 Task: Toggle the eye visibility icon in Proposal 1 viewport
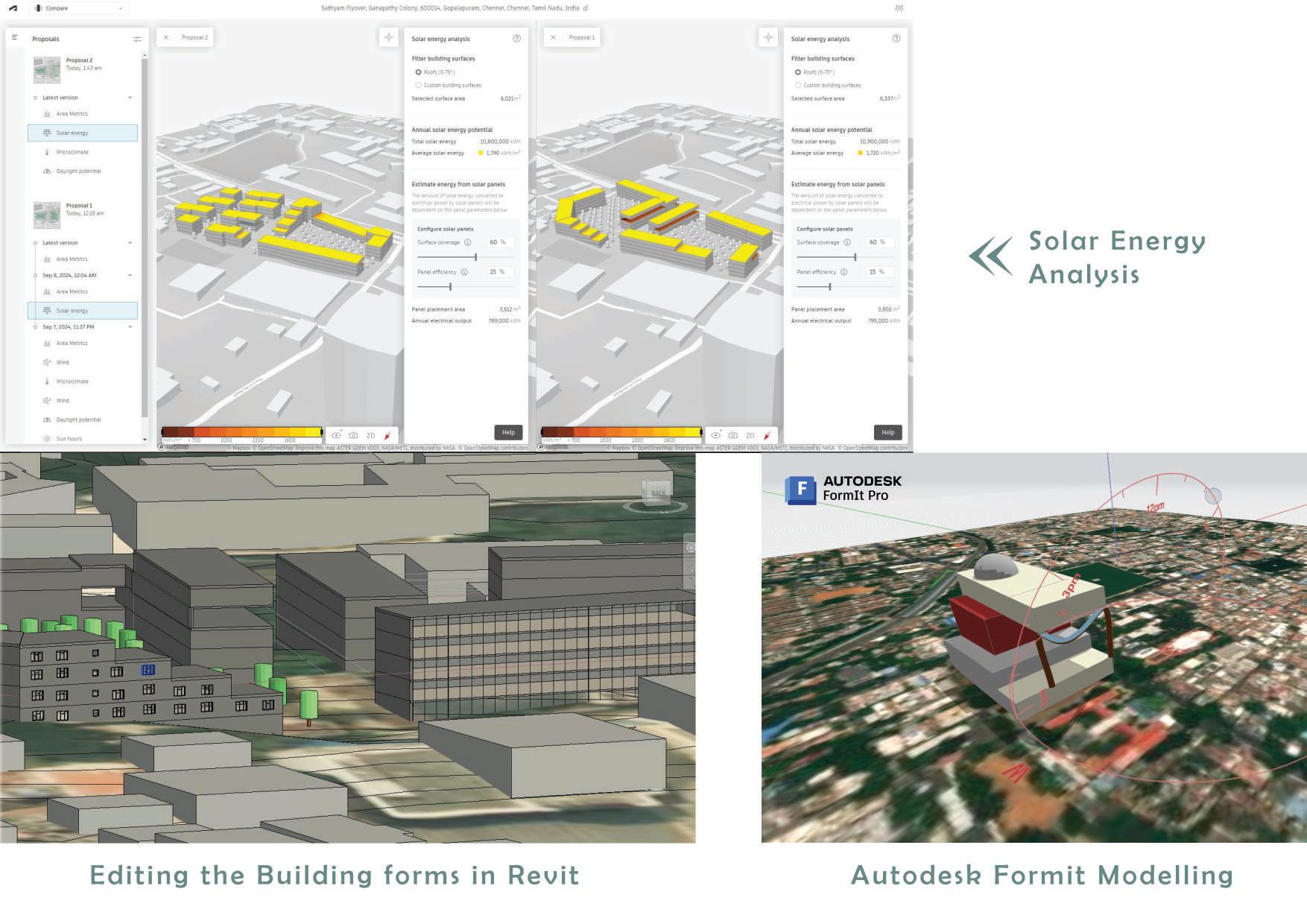tap(715, 435)
